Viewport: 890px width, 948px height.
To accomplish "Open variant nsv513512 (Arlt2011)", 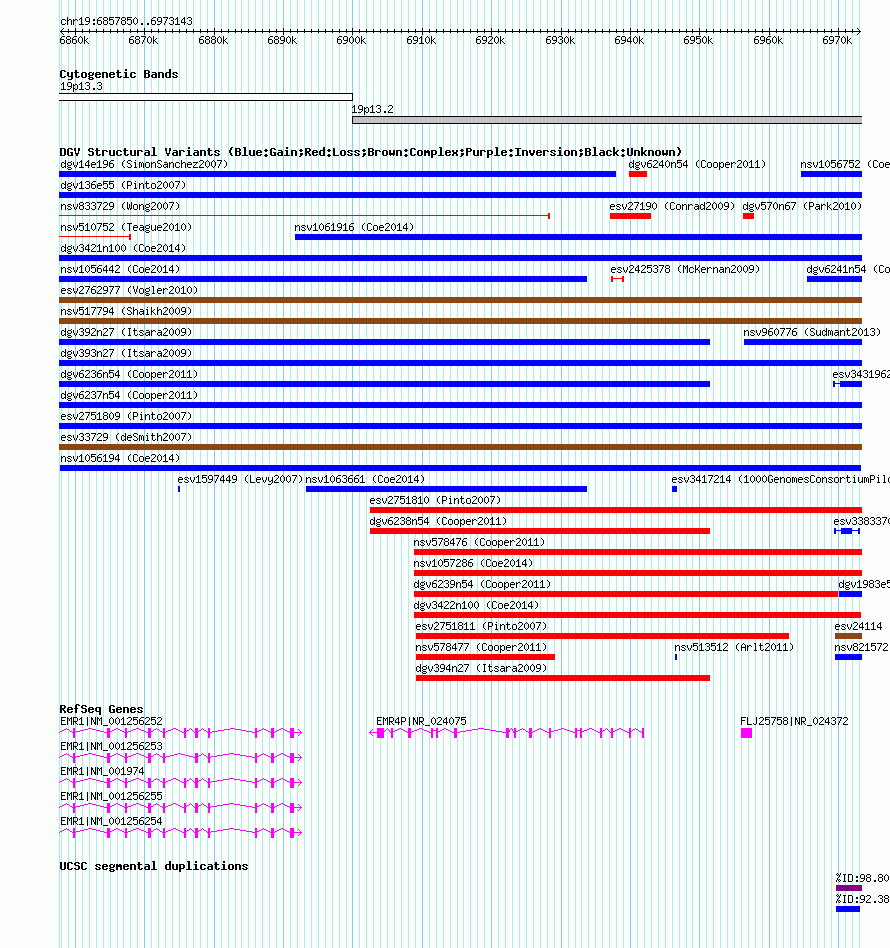I will tap(734, 648).
